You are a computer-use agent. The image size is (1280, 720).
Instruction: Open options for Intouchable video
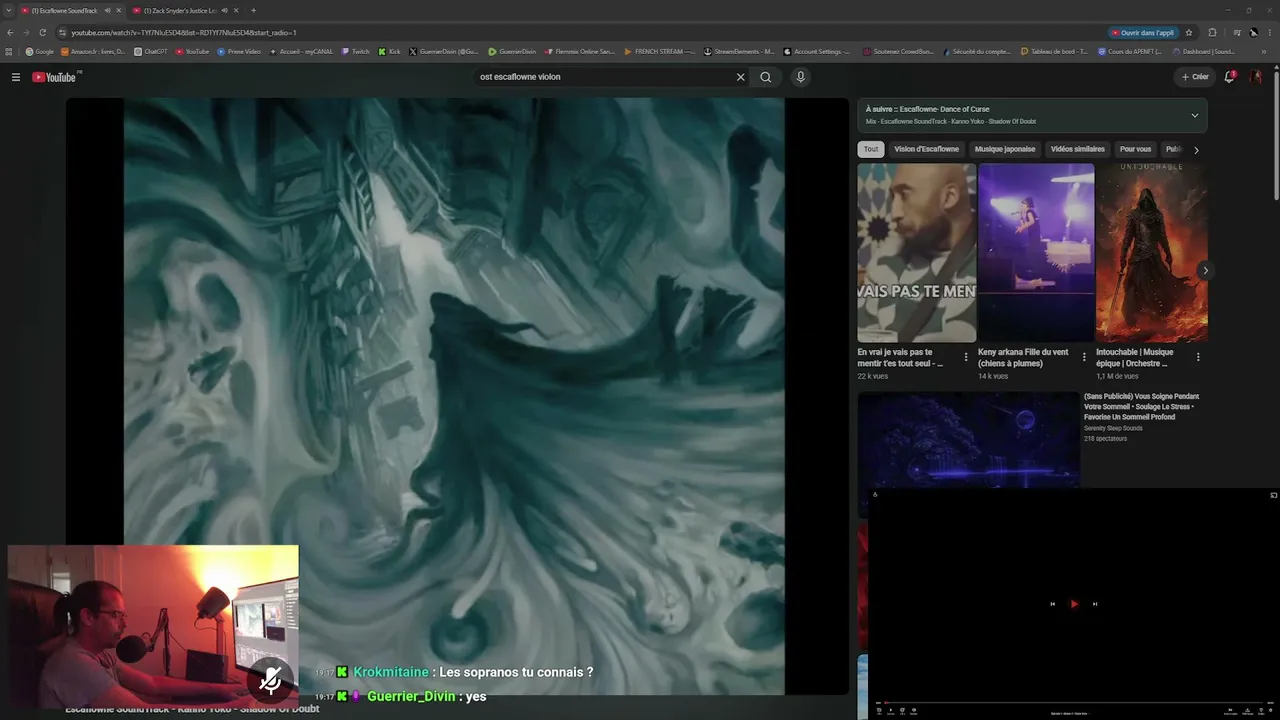pyautogui.click(x=1198, y=357)
